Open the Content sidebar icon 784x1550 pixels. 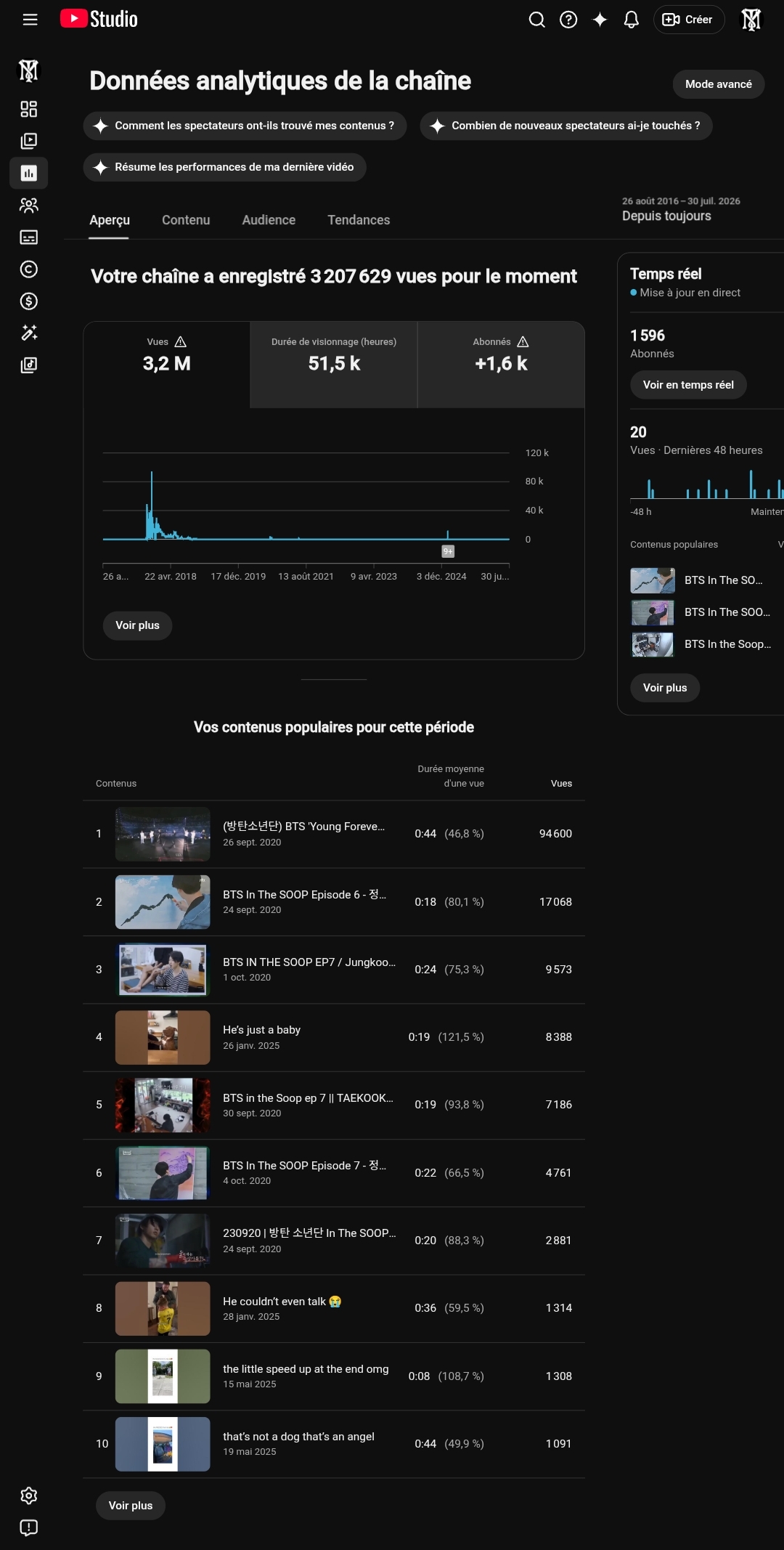pyautogui.click(x=29, y=141)
